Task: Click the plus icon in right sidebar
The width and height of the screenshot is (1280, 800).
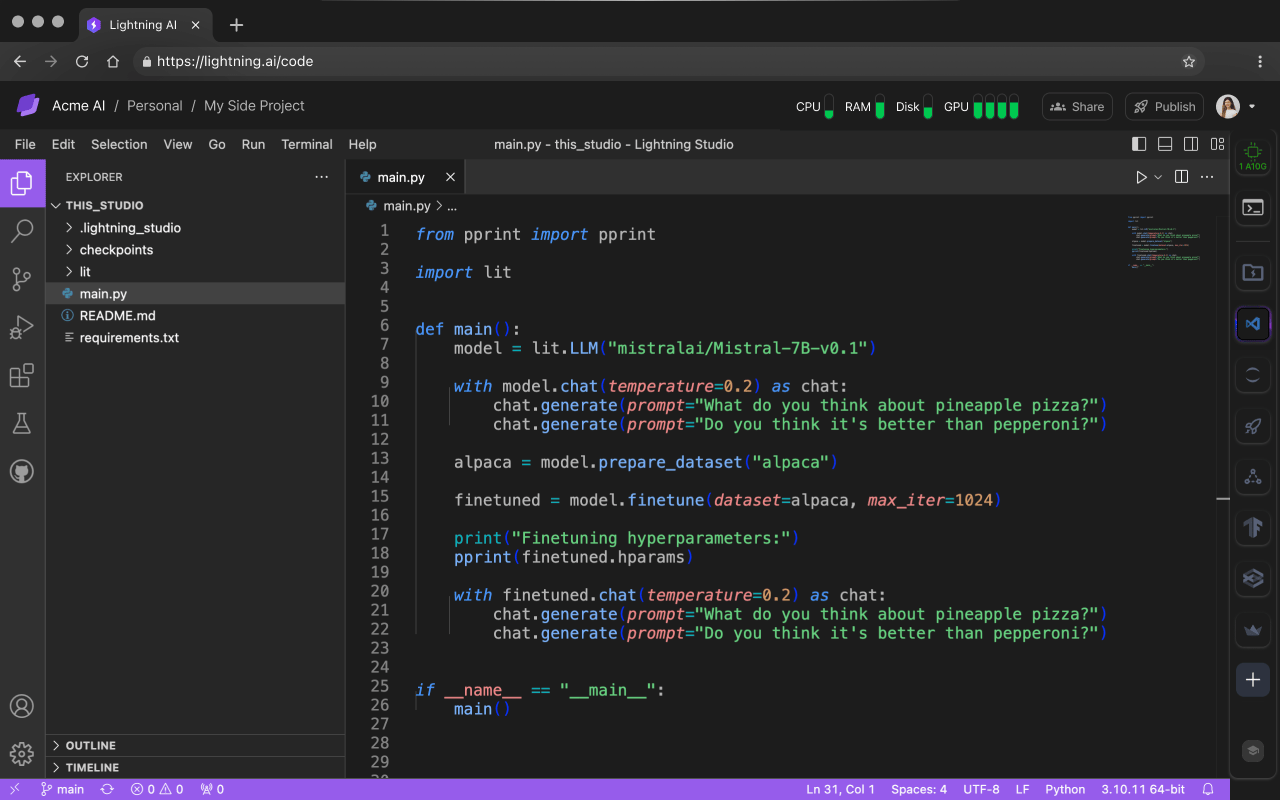Action: (1252, 680)
